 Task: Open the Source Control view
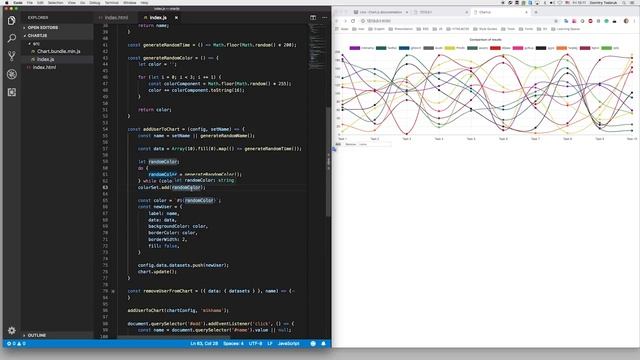[x=11, y=56]
